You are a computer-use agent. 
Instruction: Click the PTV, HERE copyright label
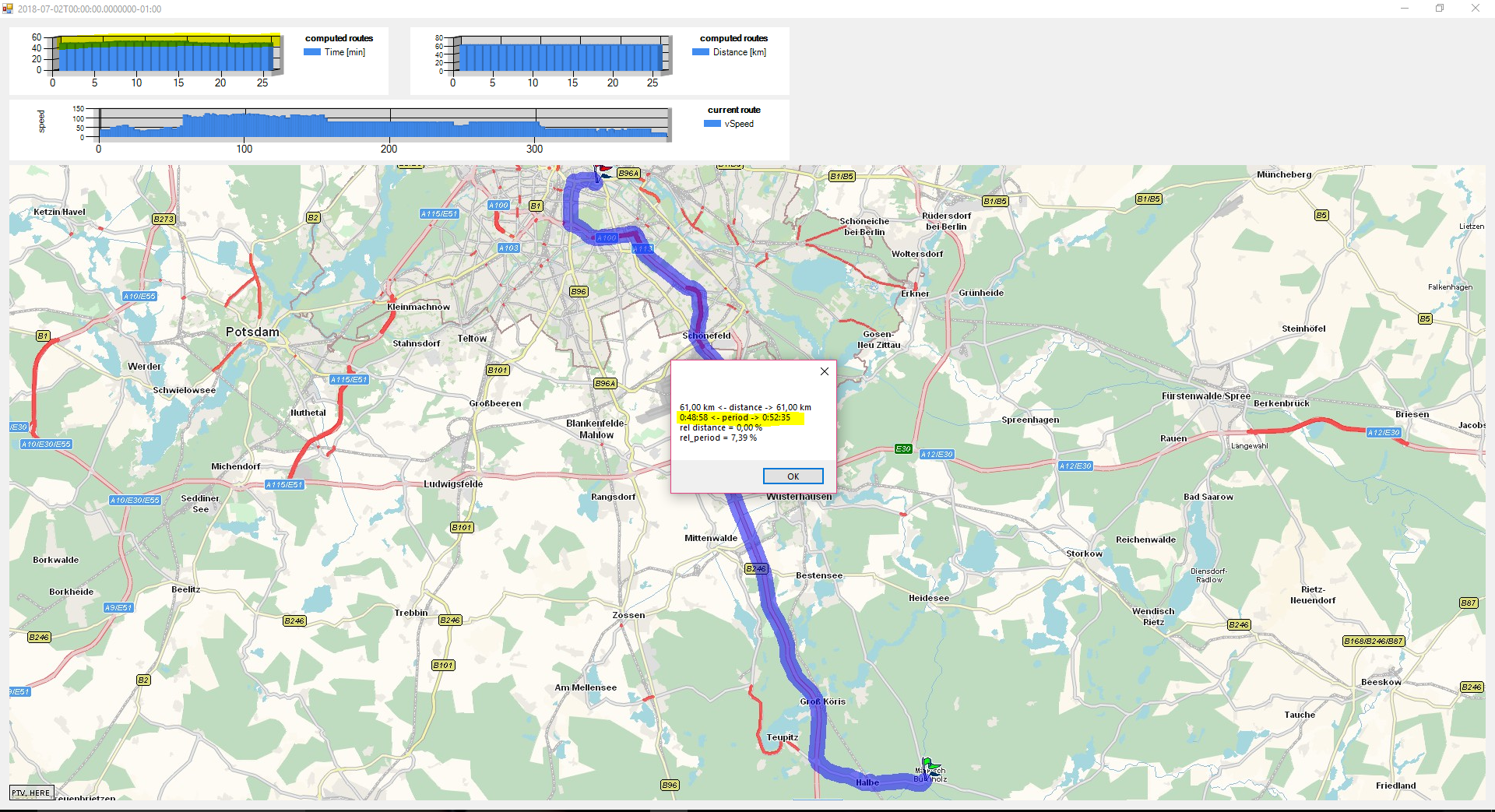click(x=31, y=793)
